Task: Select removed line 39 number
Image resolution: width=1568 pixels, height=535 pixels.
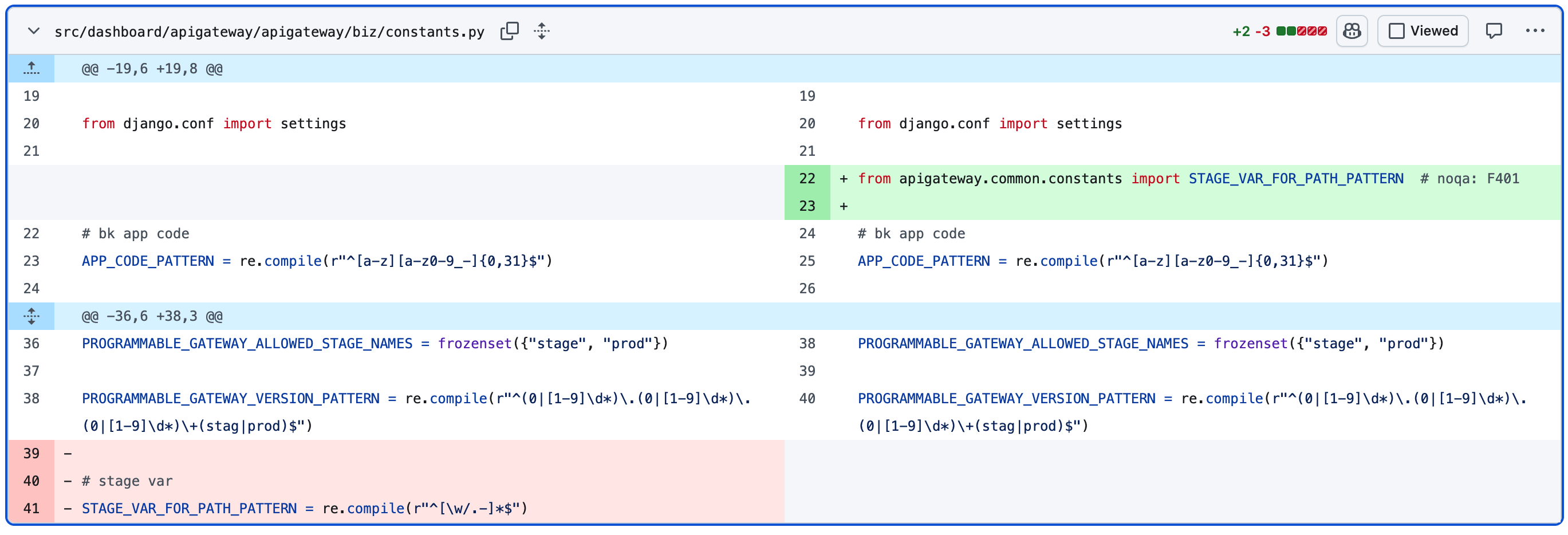Action: click(31, 454)
